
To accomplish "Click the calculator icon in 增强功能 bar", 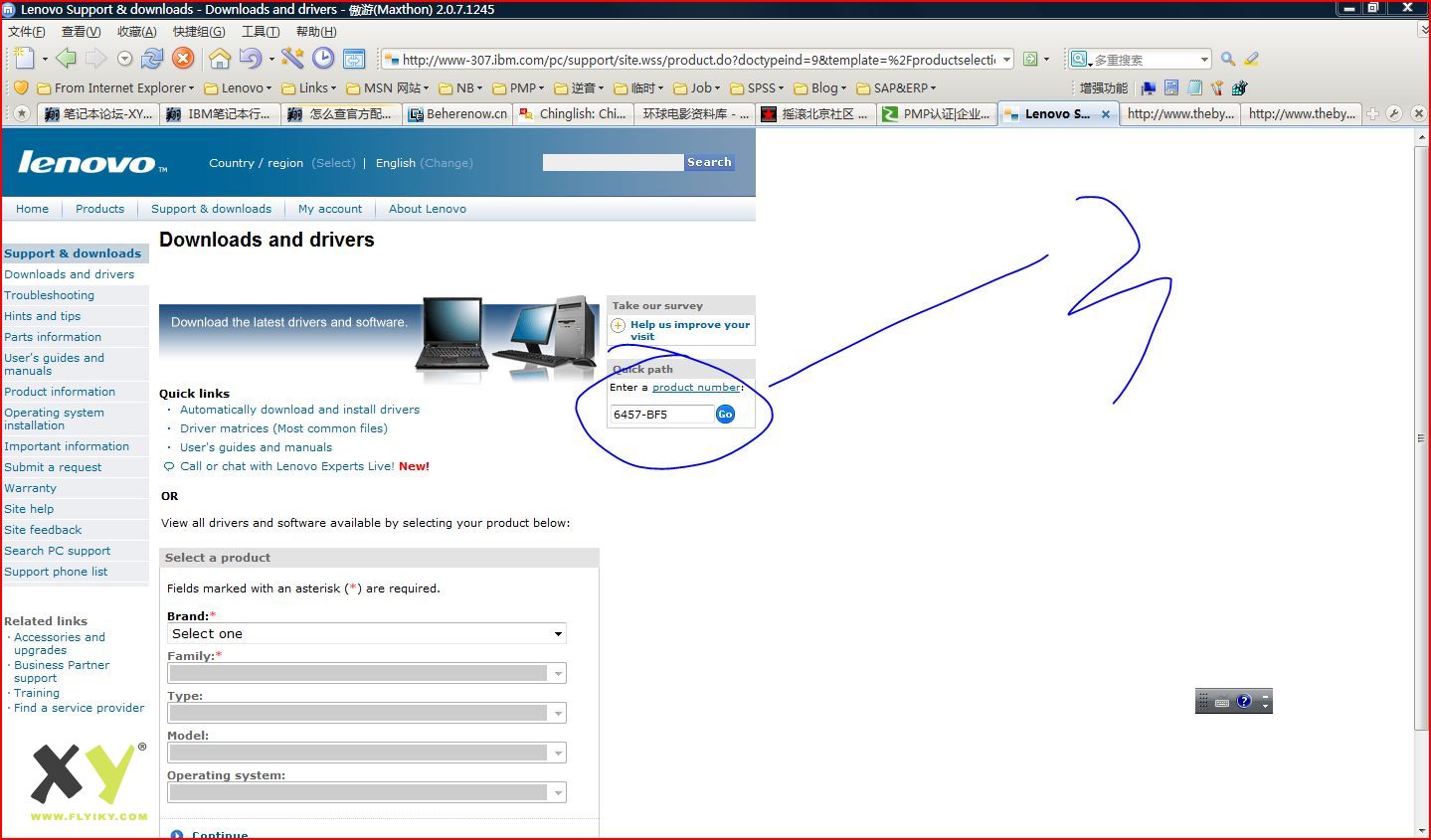I will (1171, 87).
